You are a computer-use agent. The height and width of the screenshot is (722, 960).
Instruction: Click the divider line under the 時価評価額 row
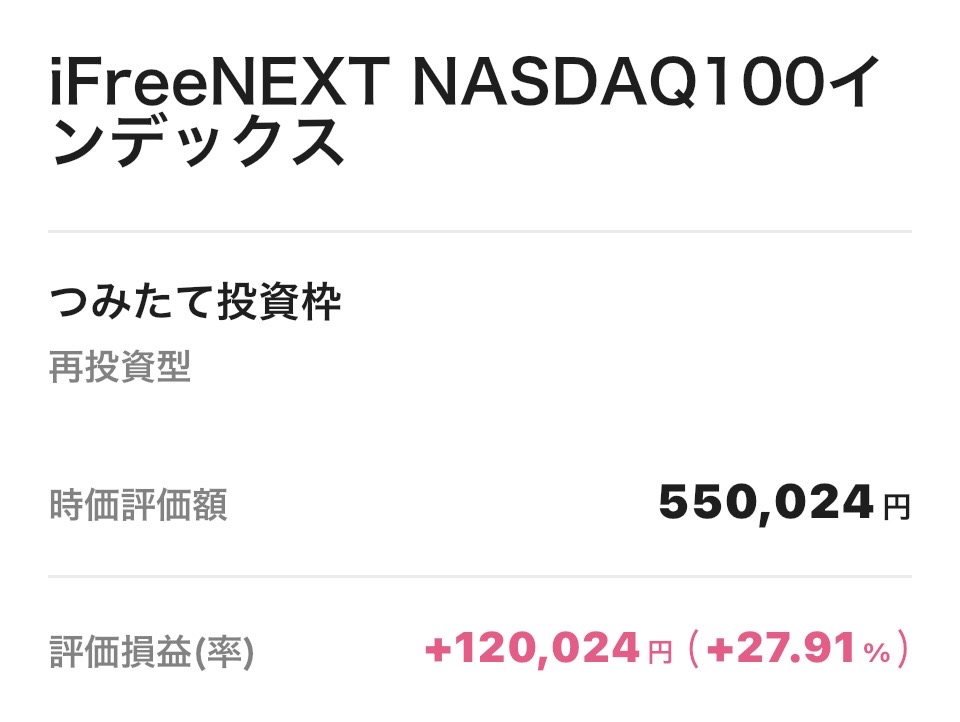pyautogui.click(x=480, y=577)
